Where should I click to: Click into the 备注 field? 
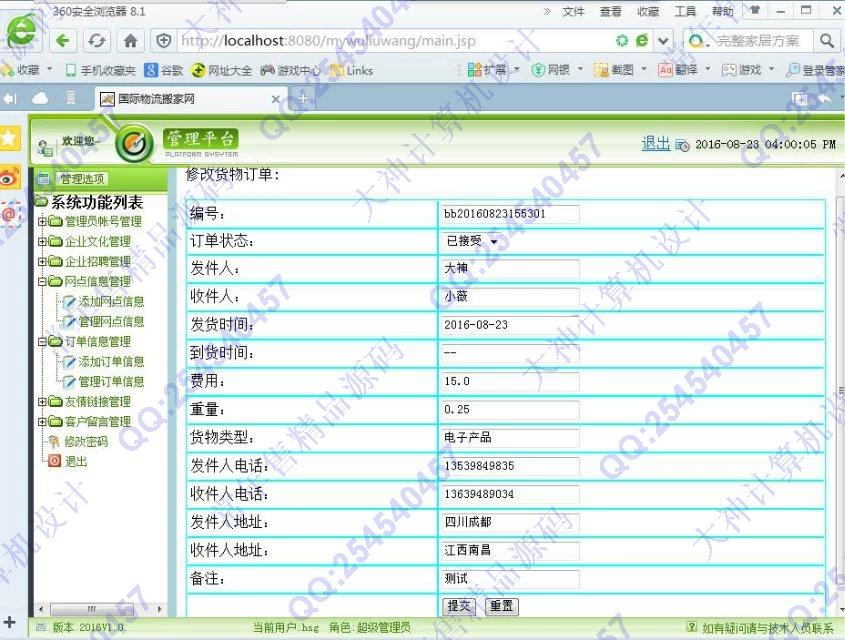point(511,579)
